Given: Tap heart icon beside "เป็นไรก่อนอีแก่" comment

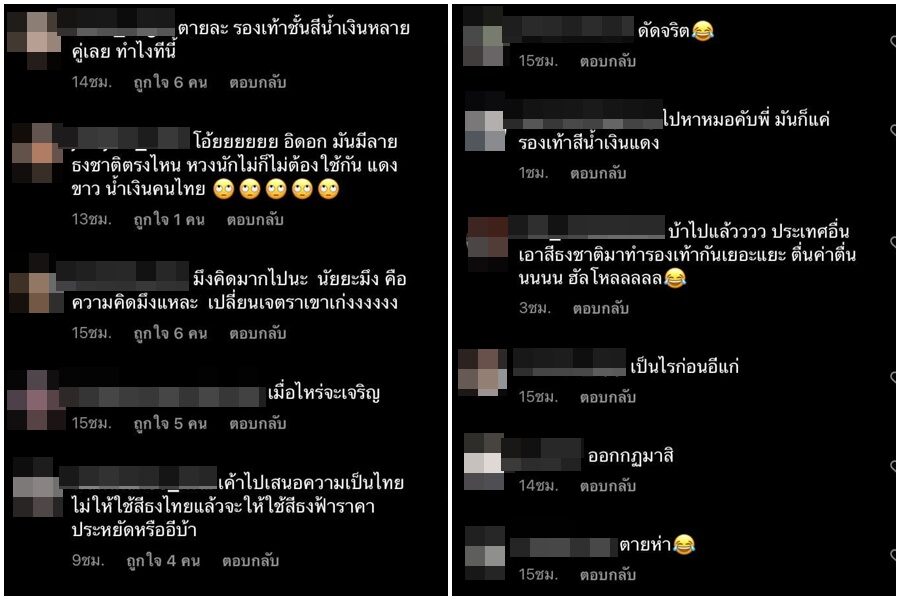Looking at the screenshot, I should (894, 377).
